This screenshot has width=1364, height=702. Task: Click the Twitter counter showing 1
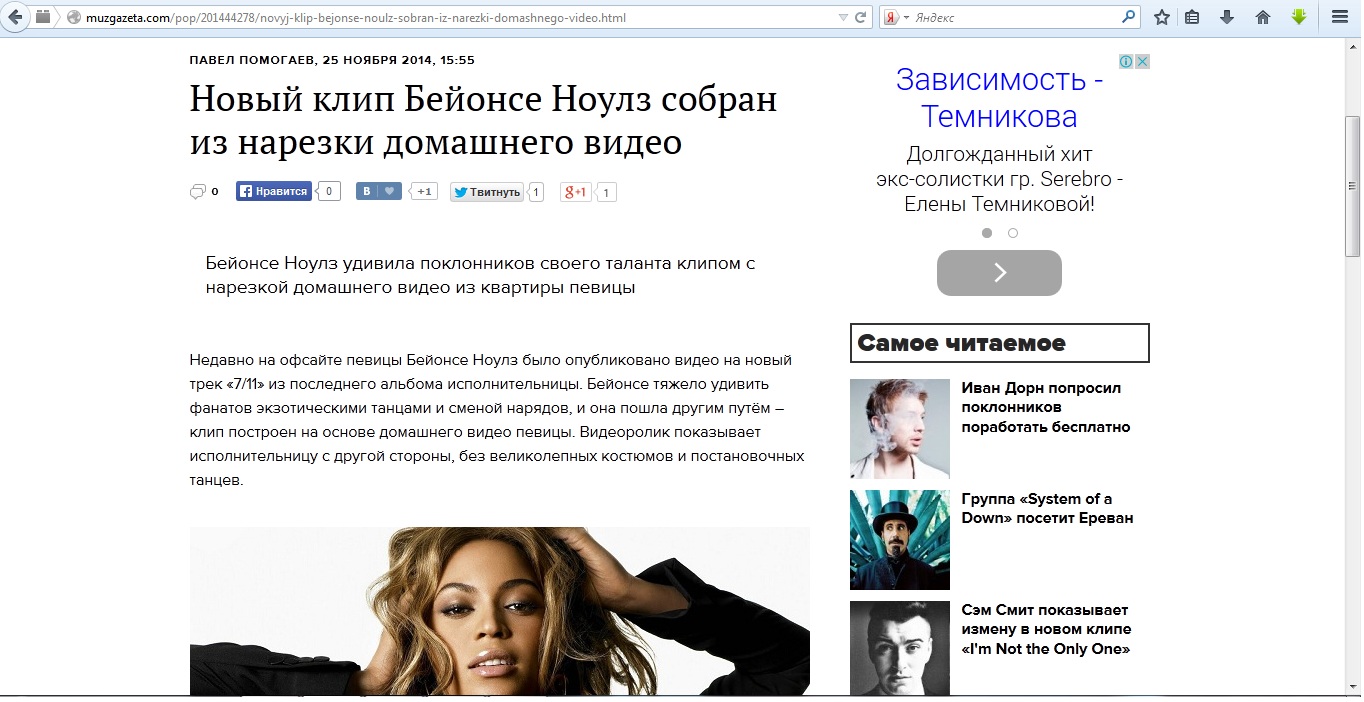tap(536, 192)
